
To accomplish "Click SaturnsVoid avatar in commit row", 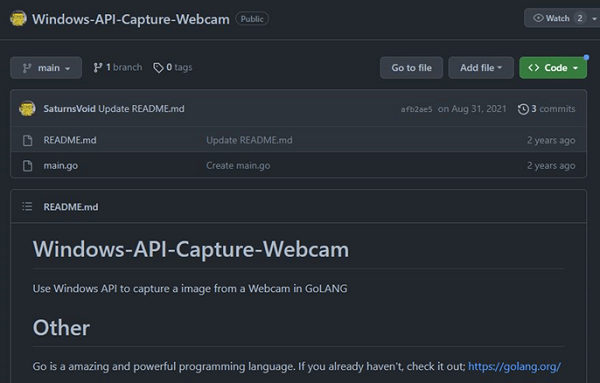I will pos(27,109).
